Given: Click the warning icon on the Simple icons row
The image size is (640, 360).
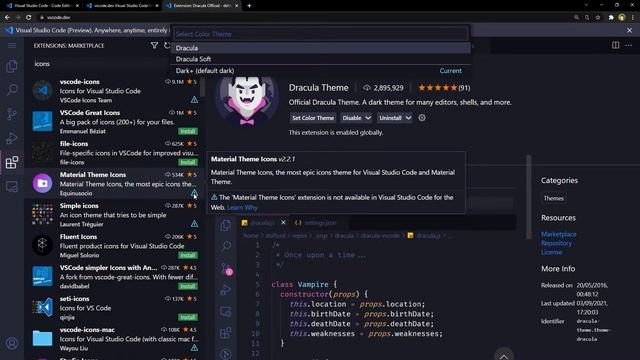Looking at the screenshot, I should [194, 224].
